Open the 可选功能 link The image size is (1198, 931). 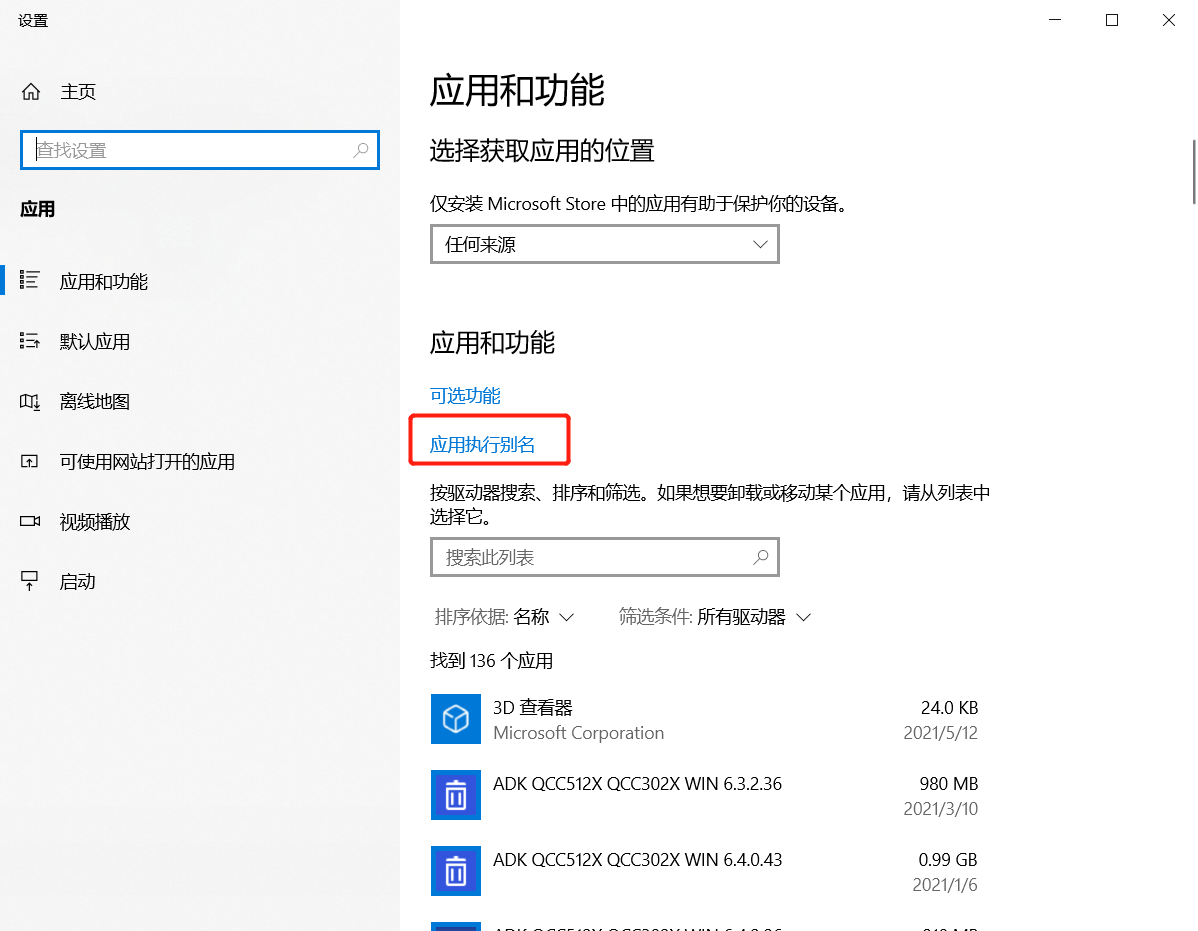coord(464,395)
